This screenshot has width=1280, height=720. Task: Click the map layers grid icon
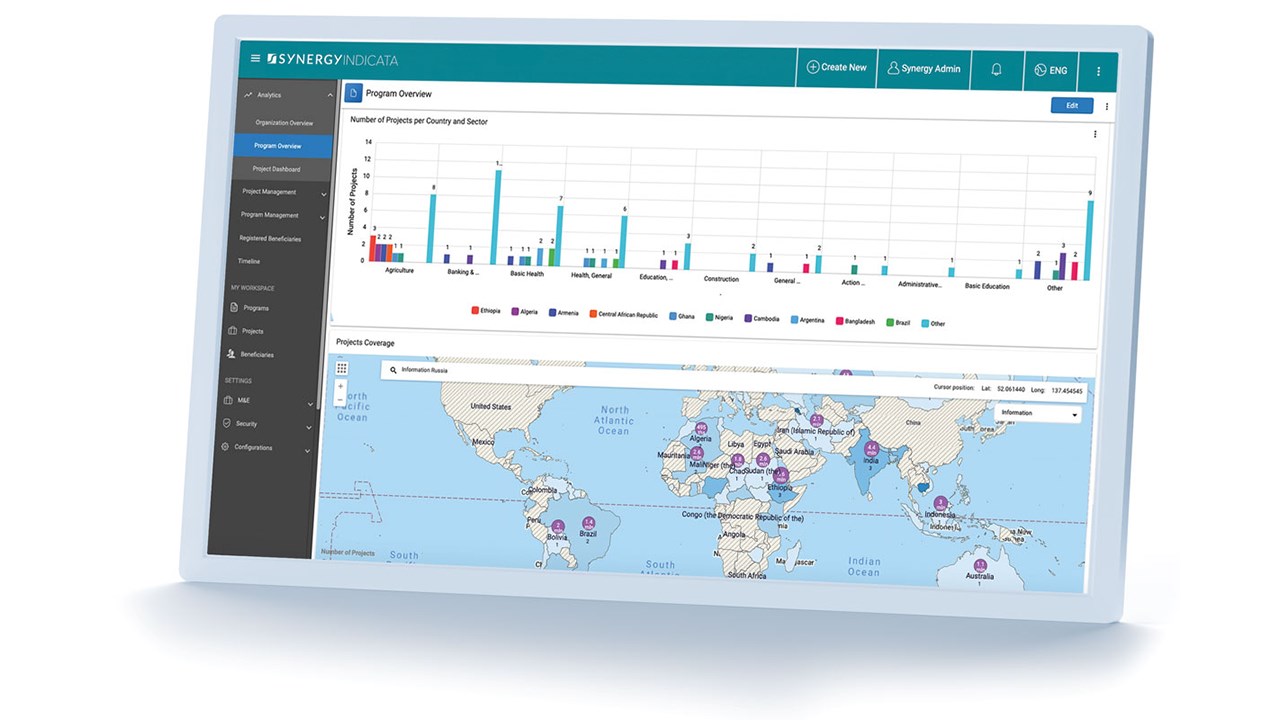(x=341, y=369)
